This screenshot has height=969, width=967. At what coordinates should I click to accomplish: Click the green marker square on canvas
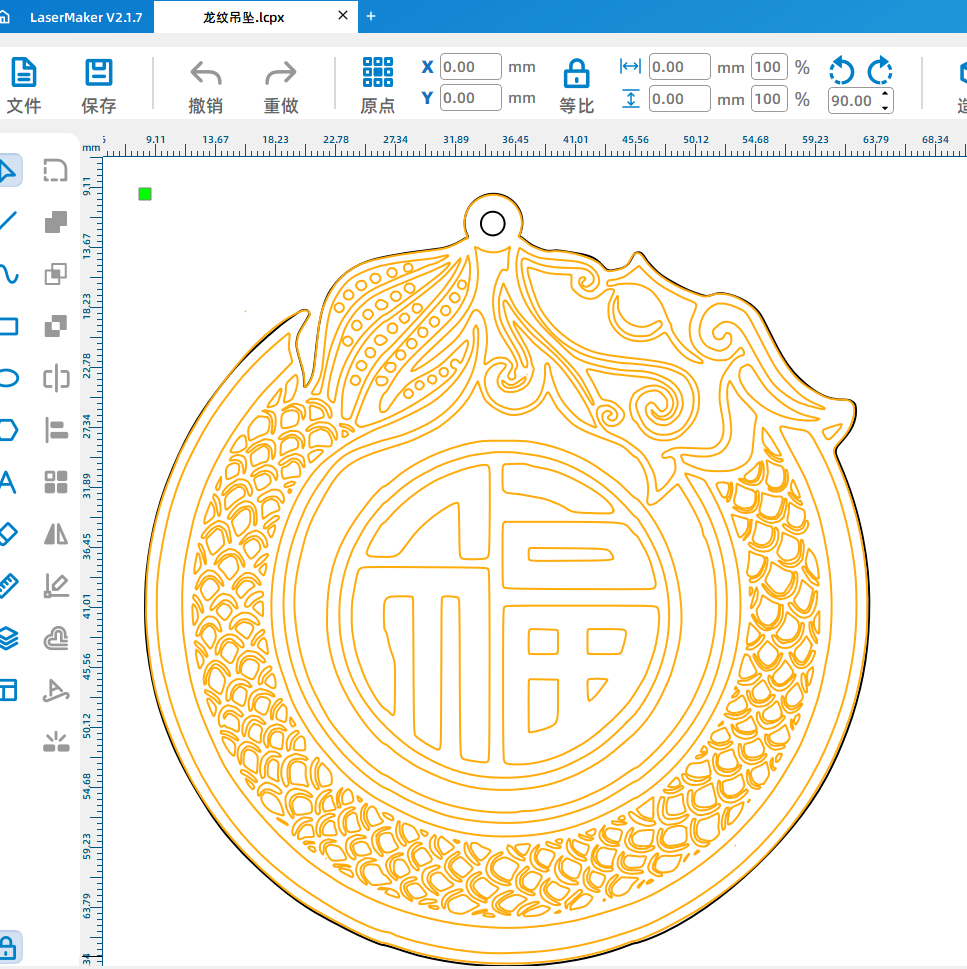[x=145, y=194]
